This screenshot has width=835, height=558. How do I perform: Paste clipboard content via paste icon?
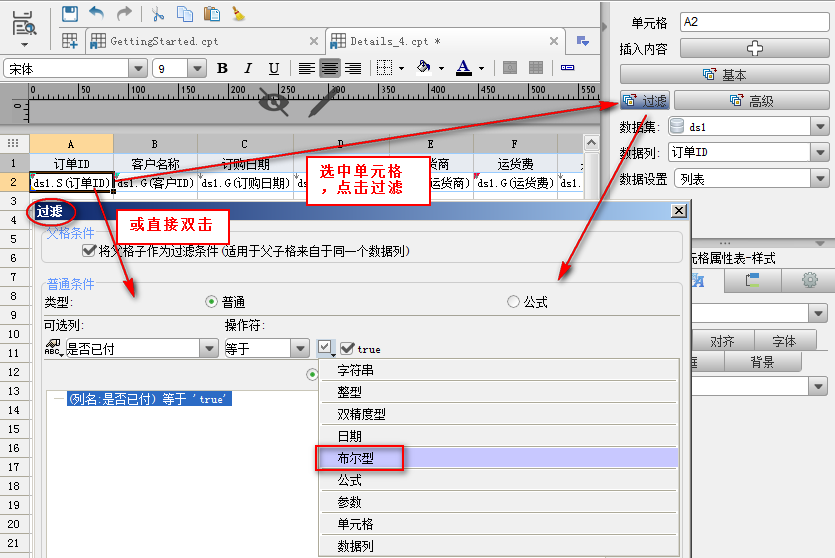tap(212, 14)
